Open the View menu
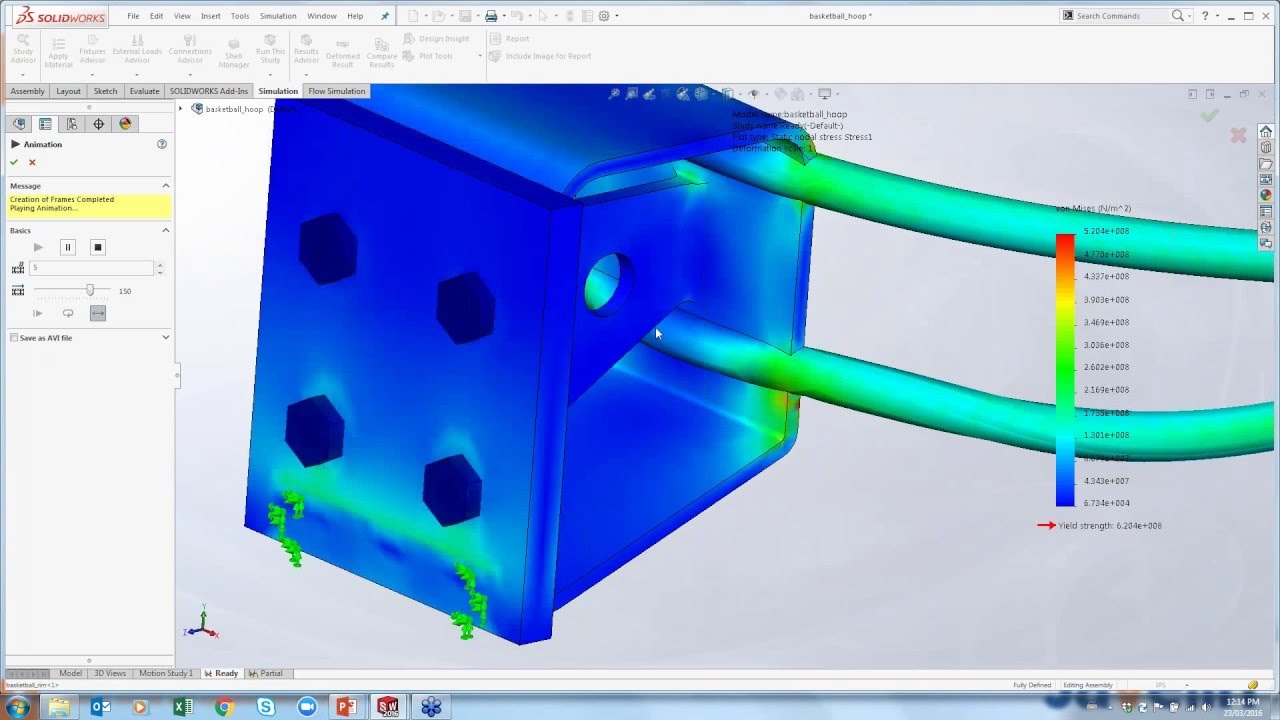 pyautogui.click(x=182, y=16)
